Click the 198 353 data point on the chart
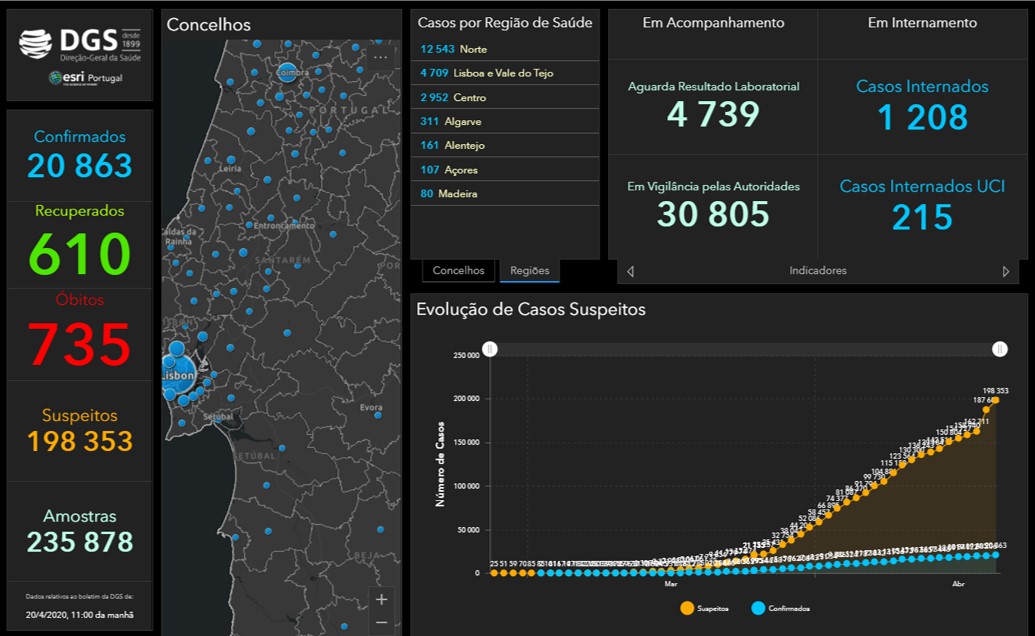 (x=995, y=400)
